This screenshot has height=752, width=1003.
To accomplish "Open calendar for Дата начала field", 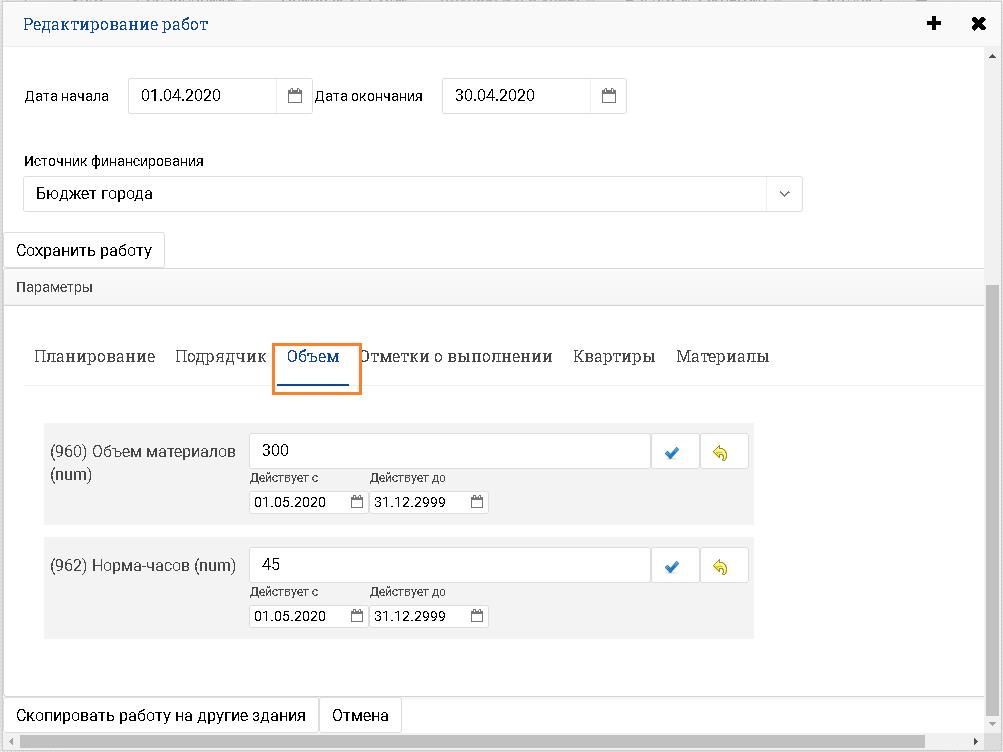I will [295, 96].
